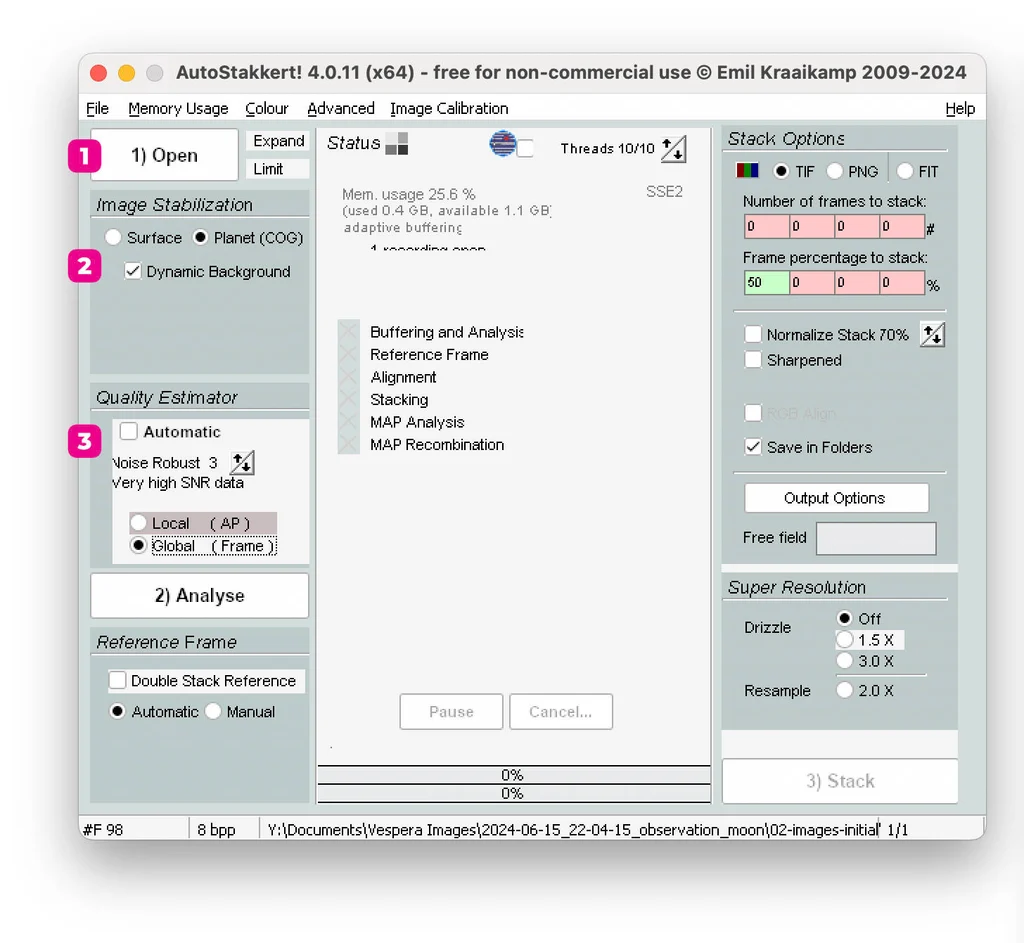Select Resample 2.0 X
Image resolution: width=1024 pixels, height=943 pixels.
pyautogui.click(x=844, y=690)
